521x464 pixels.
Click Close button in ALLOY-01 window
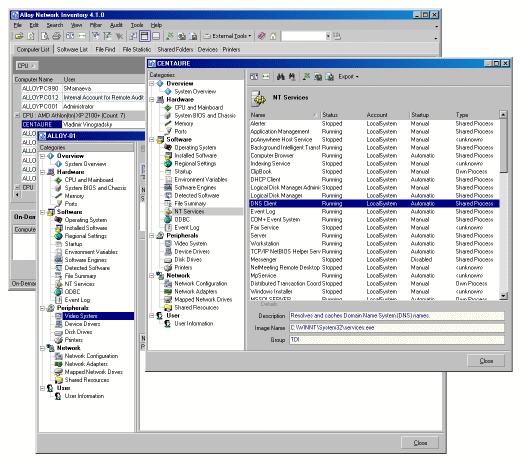pos(420,443)
